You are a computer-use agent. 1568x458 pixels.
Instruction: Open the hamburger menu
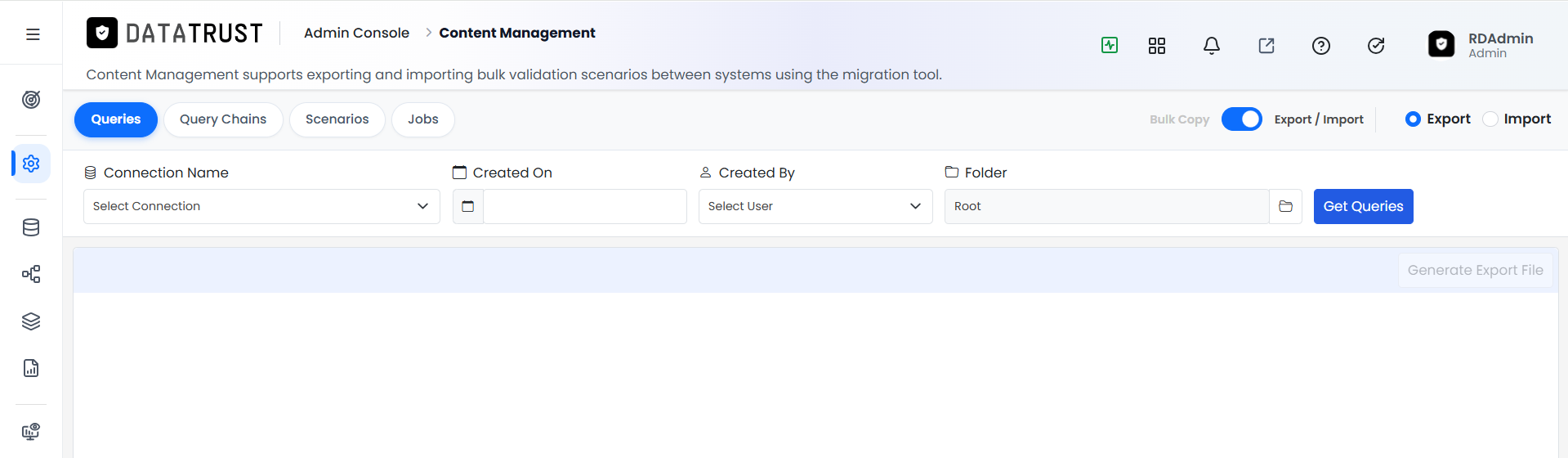pyautogui.click(x=33, y=34)
